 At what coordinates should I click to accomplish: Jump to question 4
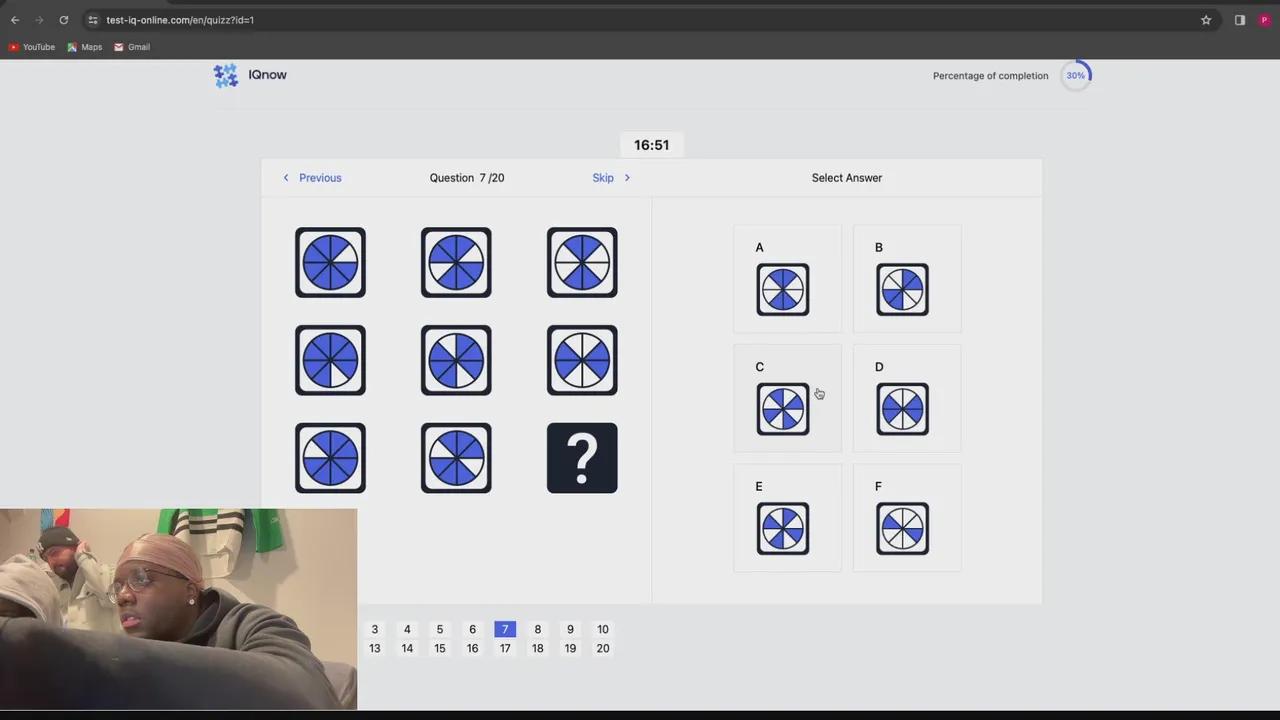(x=407, y=629)
